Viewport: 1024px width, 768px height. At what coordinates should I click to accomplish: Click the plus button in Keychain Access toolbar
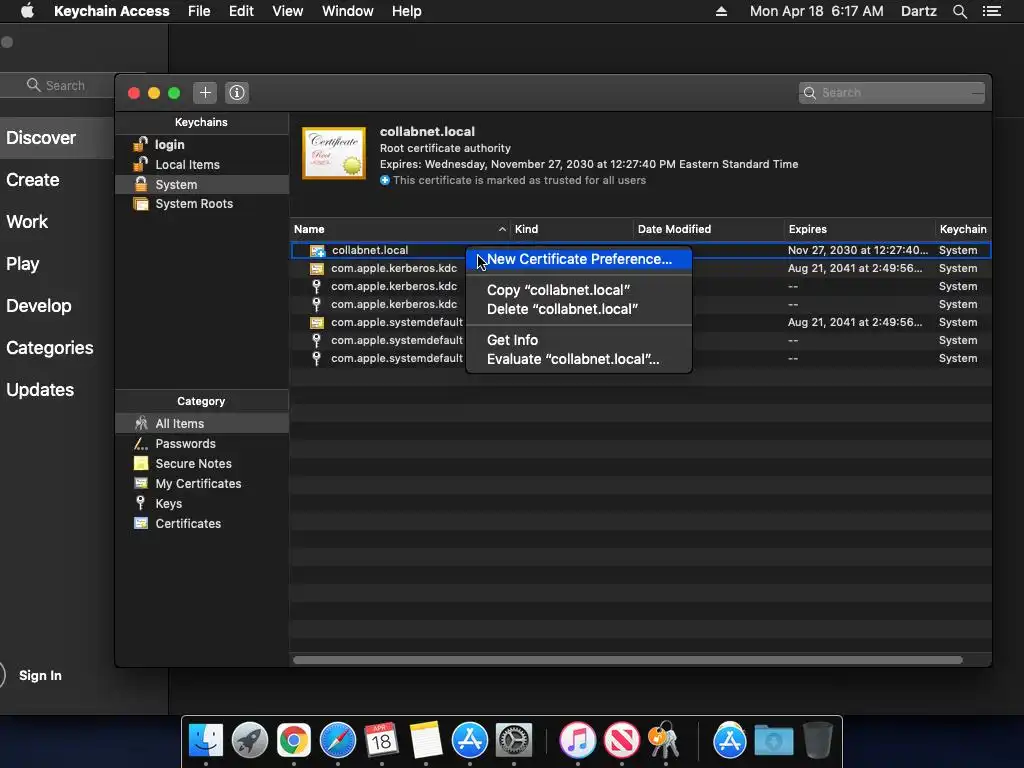pyautogui.click(x=205, y=93)
